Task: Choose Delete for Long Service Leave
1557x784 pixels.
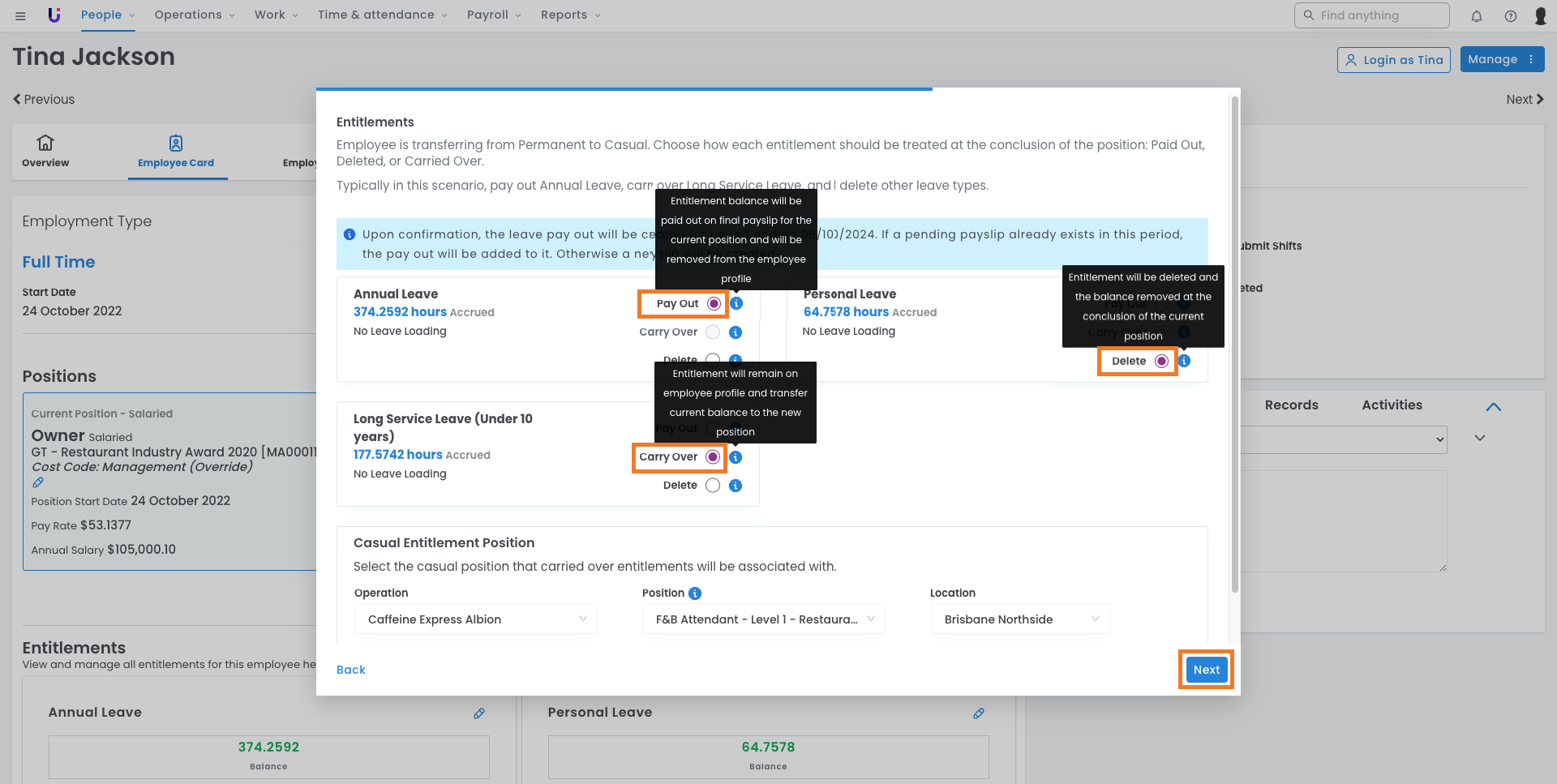Action: [x=713, y=486]
